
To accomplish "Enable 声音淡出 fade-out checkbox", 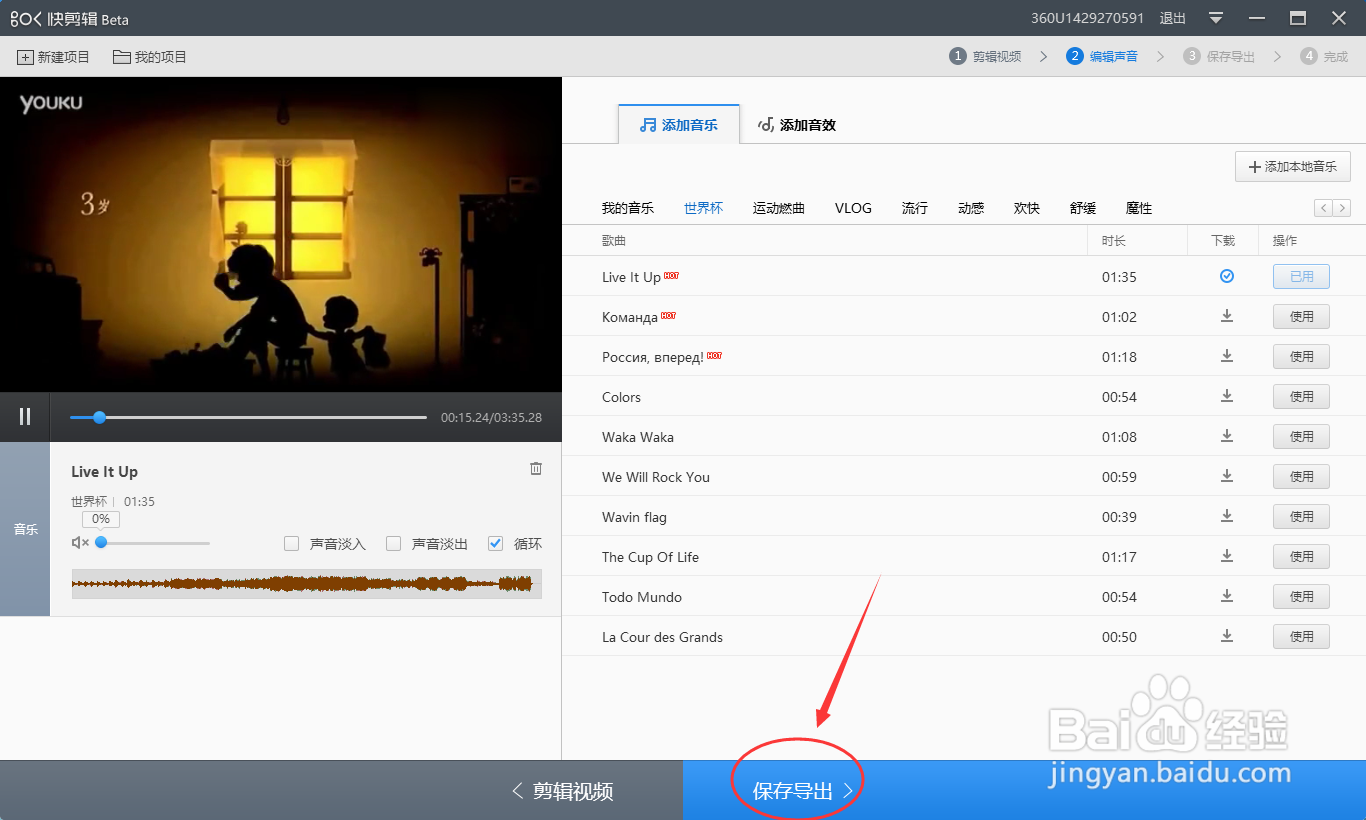I will tap(394, 544).
